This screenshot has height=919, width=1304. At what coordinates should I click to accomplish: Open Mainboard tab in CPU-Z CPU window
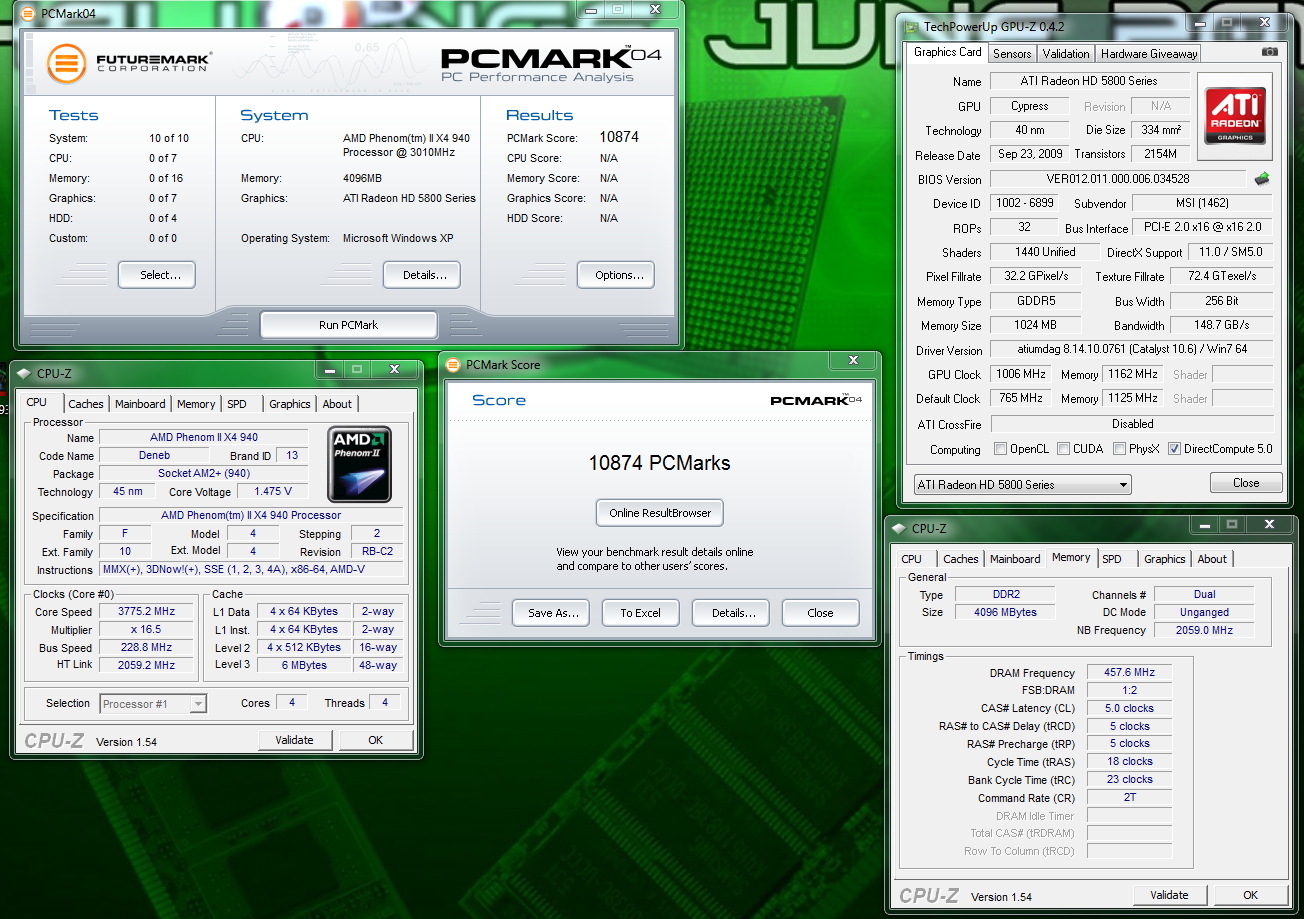140,404
